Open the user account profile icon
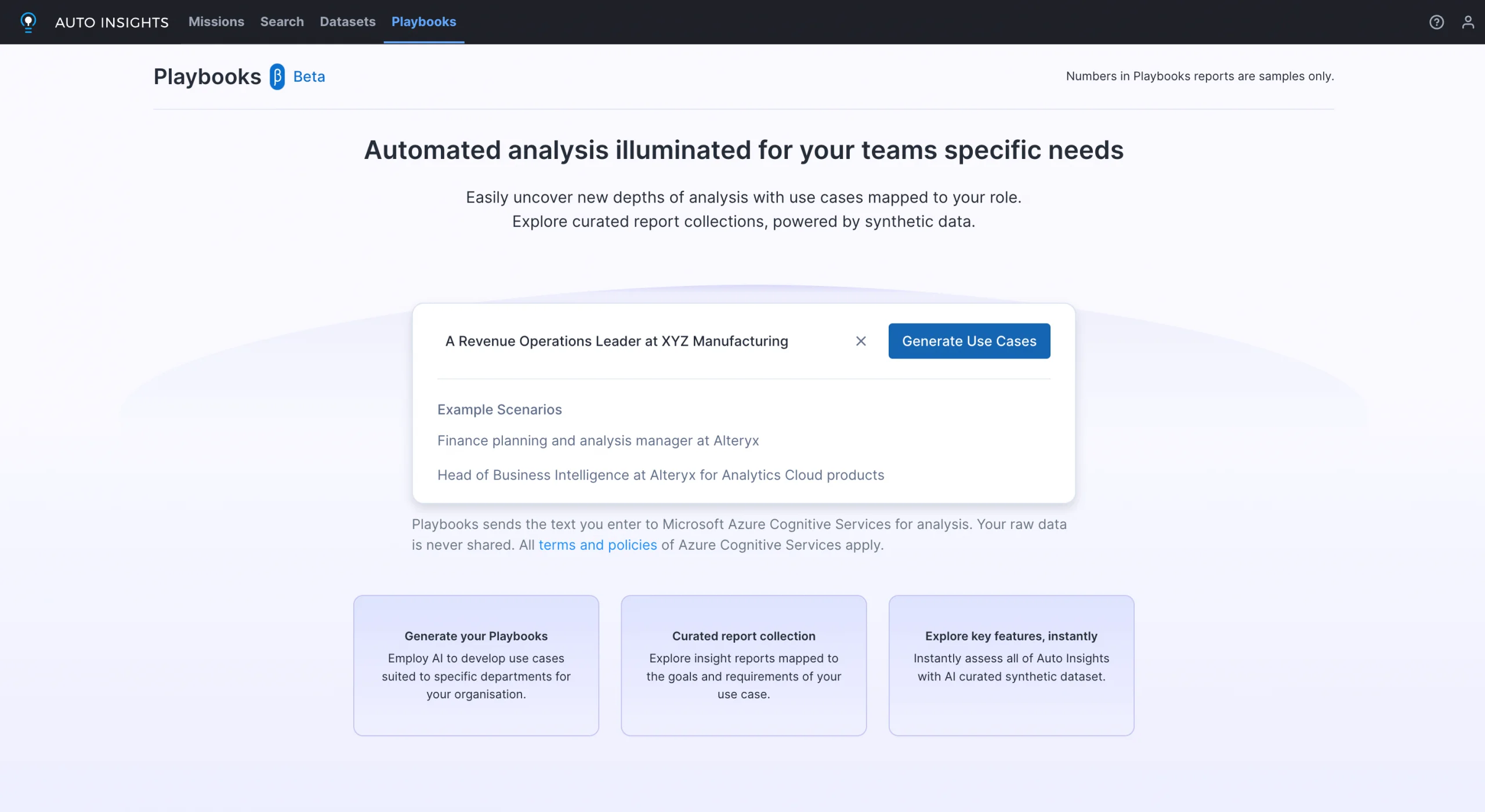The image size is (1485, 812). coord(1468,22)
